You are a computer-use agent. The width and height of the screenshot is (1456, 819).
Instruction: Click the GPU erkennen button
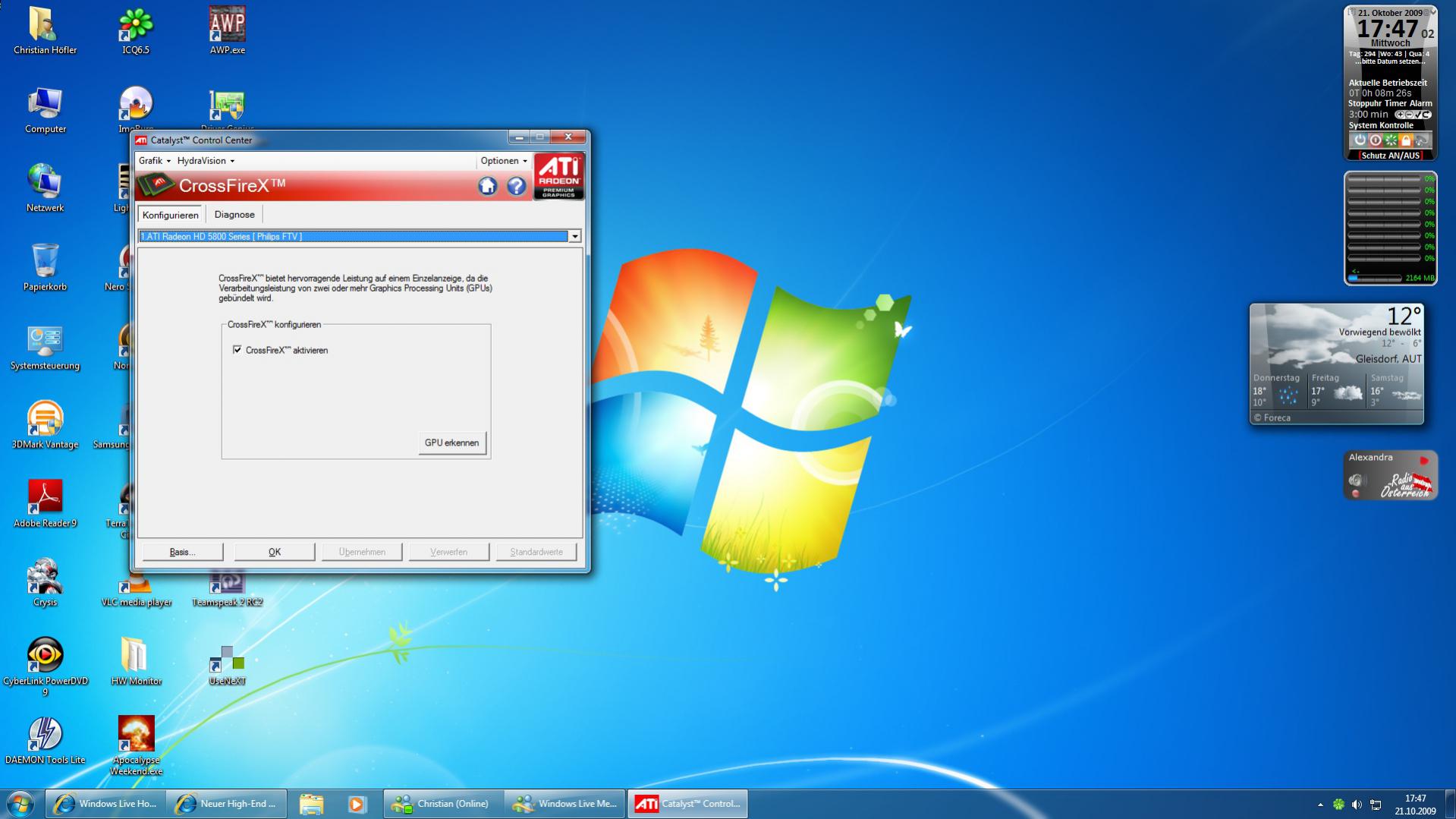tap(451, 443)
